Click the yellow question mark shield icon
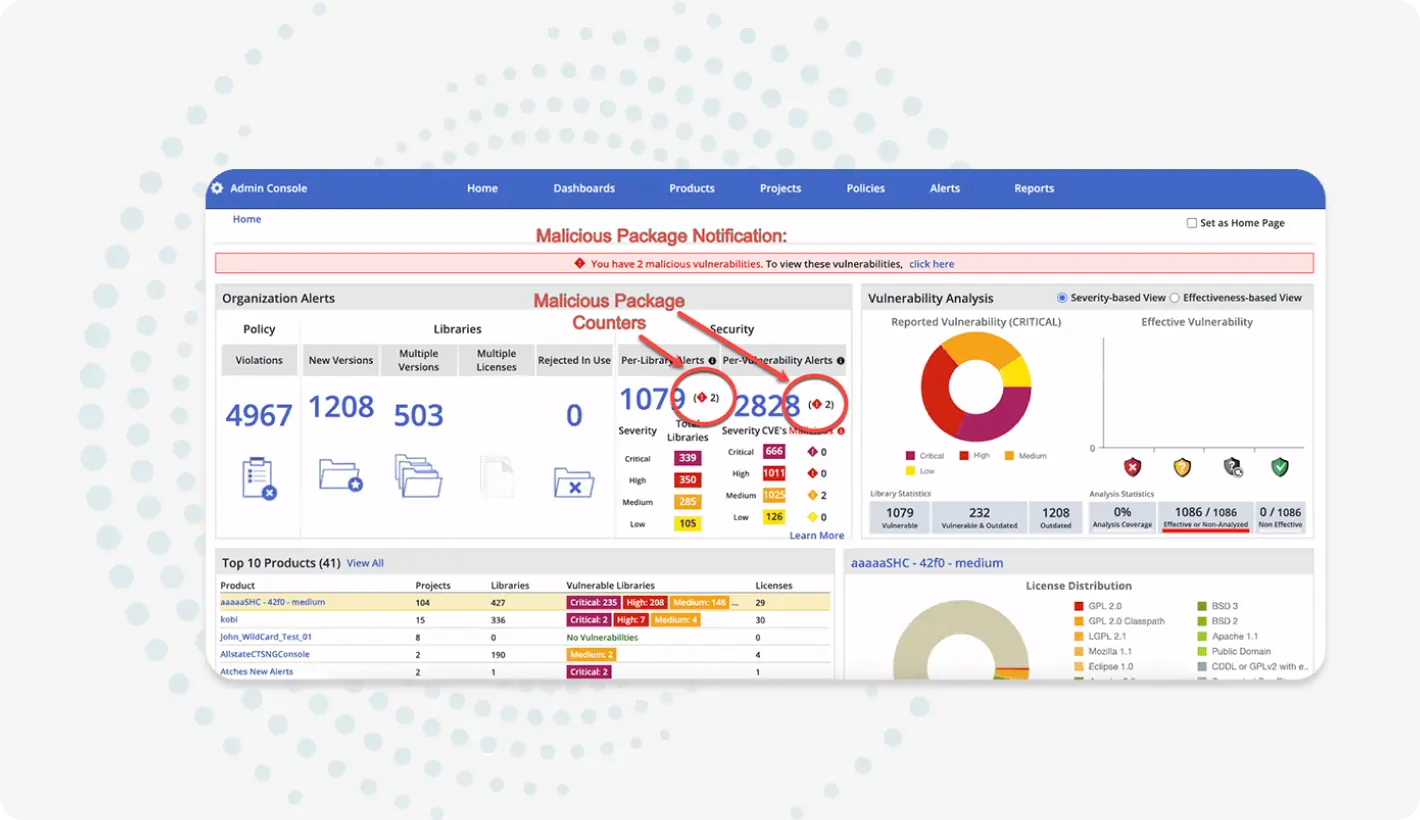1420x820 pixels. (1182, 467)
